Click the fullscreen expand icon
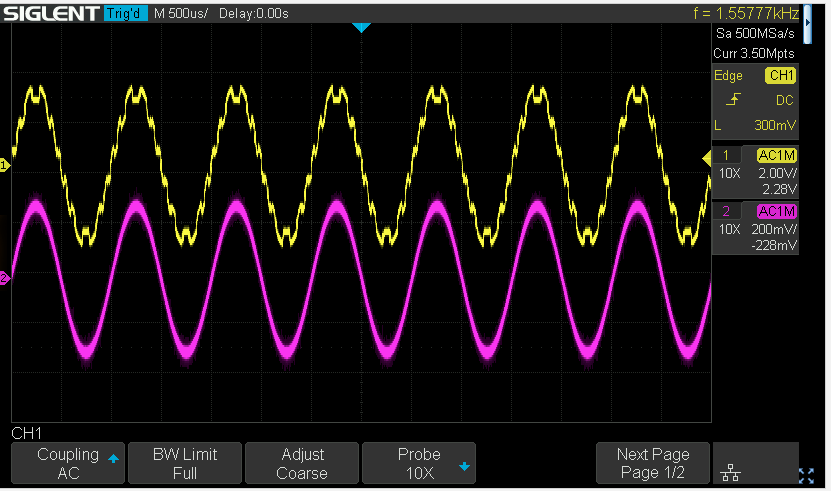 [806, 474]
